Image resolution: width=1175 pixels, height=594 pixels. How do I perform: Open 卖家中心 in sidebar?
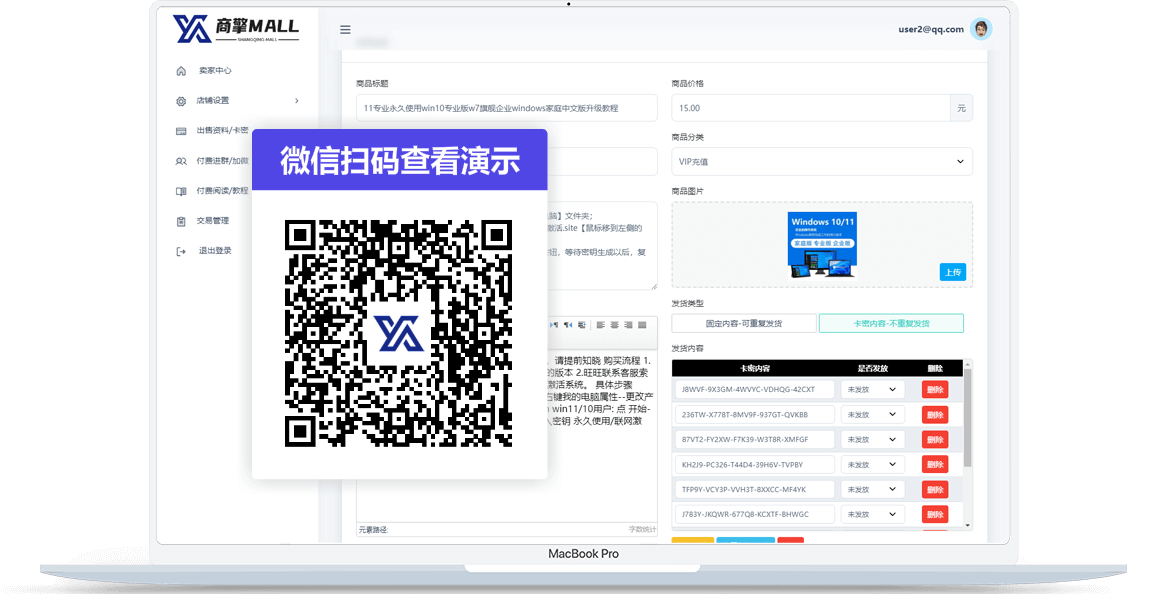(x=215, y=70)
